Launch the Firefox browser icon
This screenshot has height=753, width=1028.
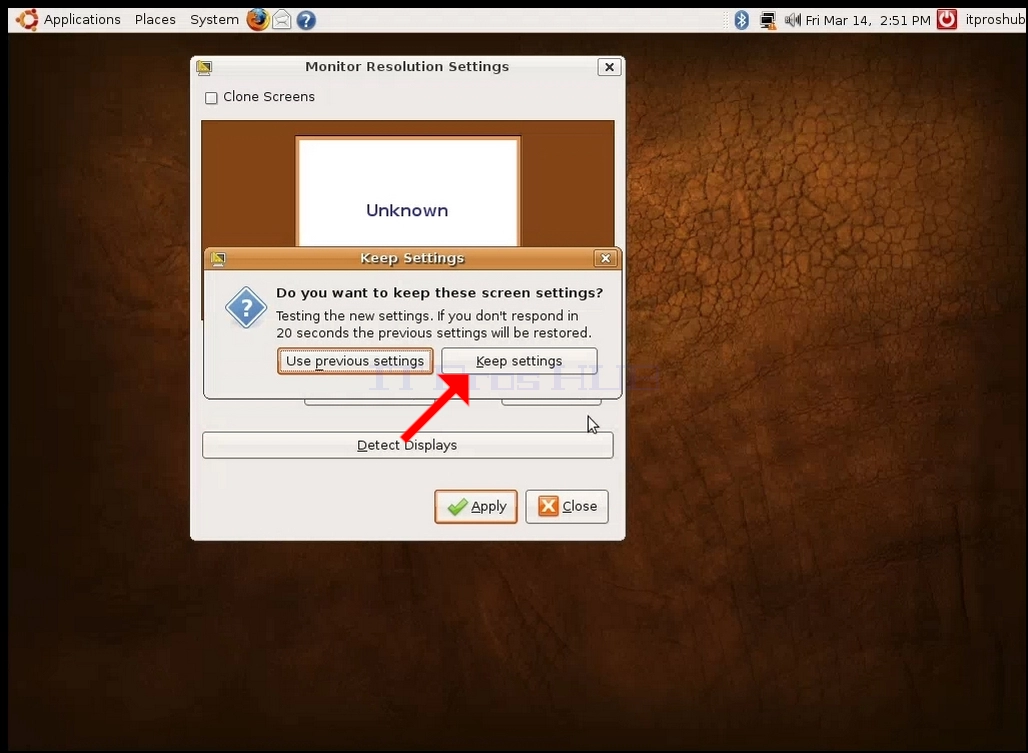point(258,20)
